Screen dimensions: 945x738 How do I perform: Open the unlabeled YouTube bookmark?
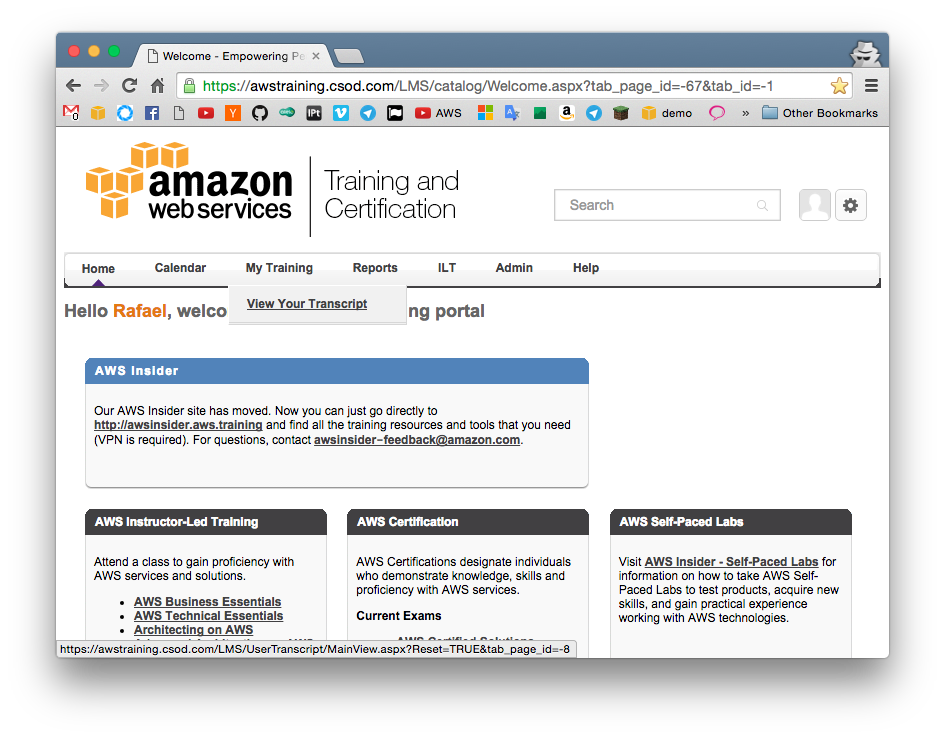pyautogui.click(x=206, y=113)
